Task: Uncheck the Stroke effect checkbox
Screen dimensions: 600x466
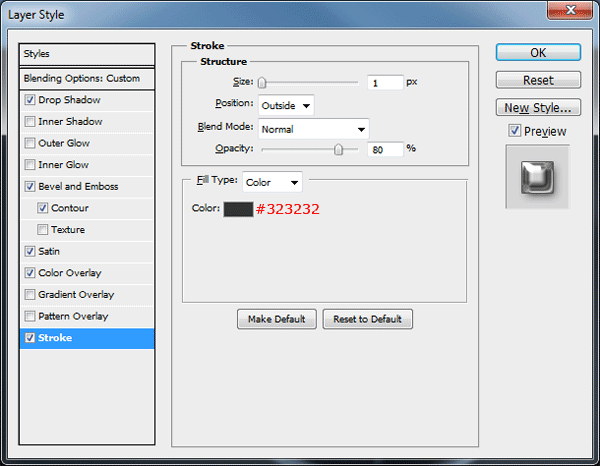Action: point(30,338)
